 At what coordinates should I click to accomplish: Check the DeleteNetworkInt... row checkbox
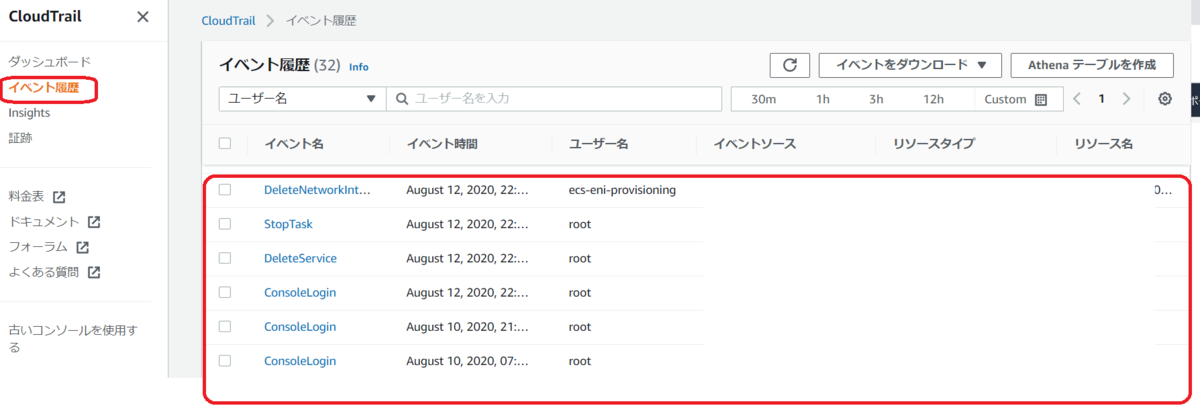tap(225, 190)
